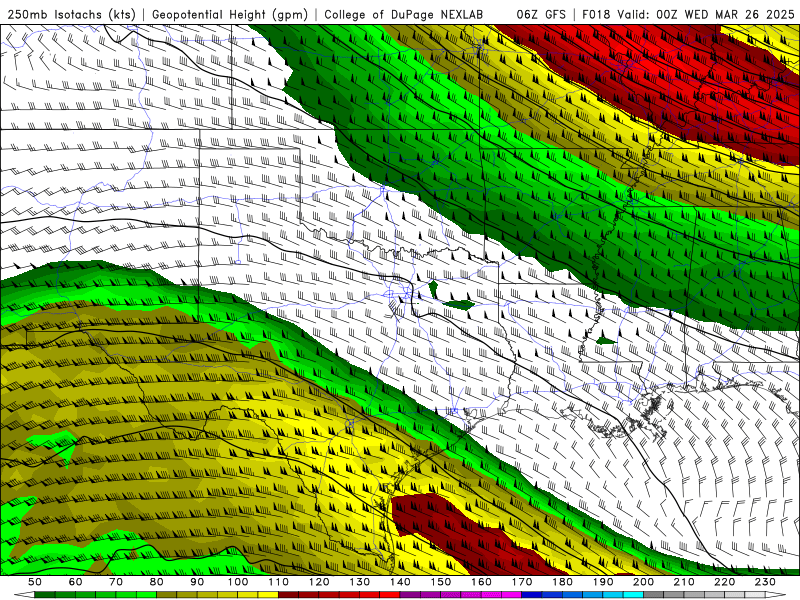Click the '250mb Isotachs (kts)' title text
The height and width of the screenshot is (600, 800).
[71, 15]
